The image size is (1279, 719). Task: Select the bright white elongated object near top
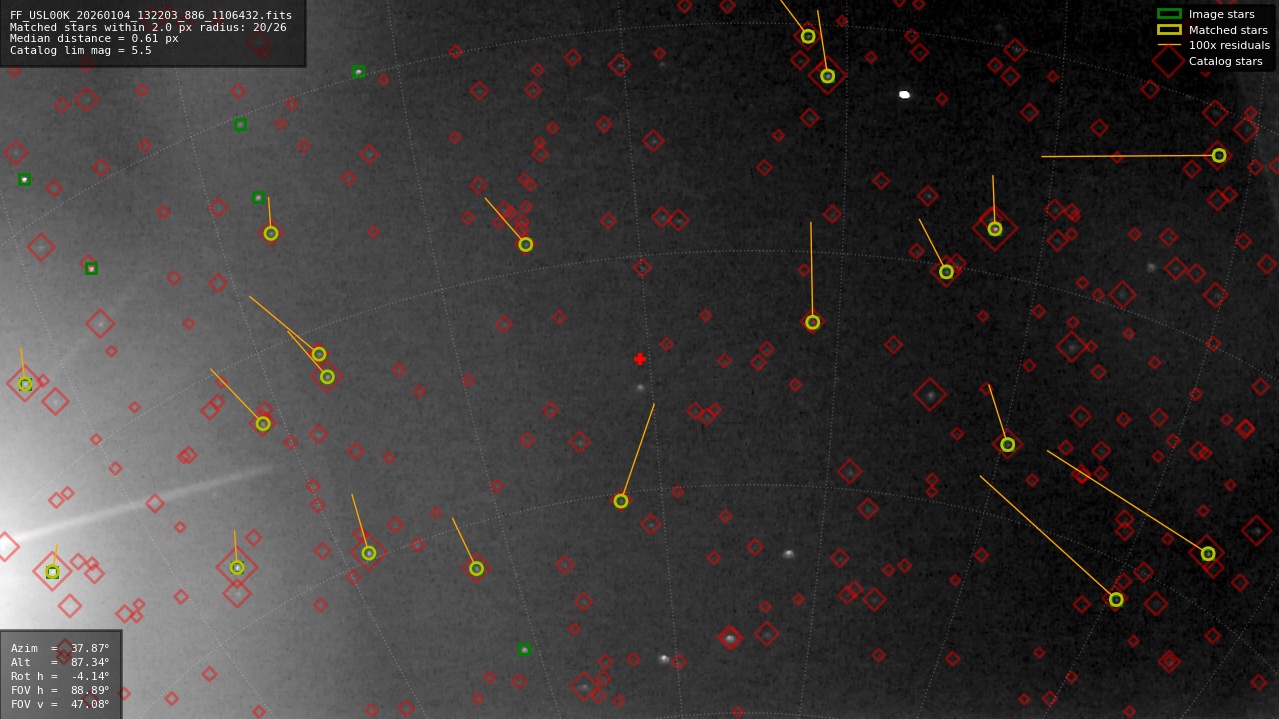904,95
